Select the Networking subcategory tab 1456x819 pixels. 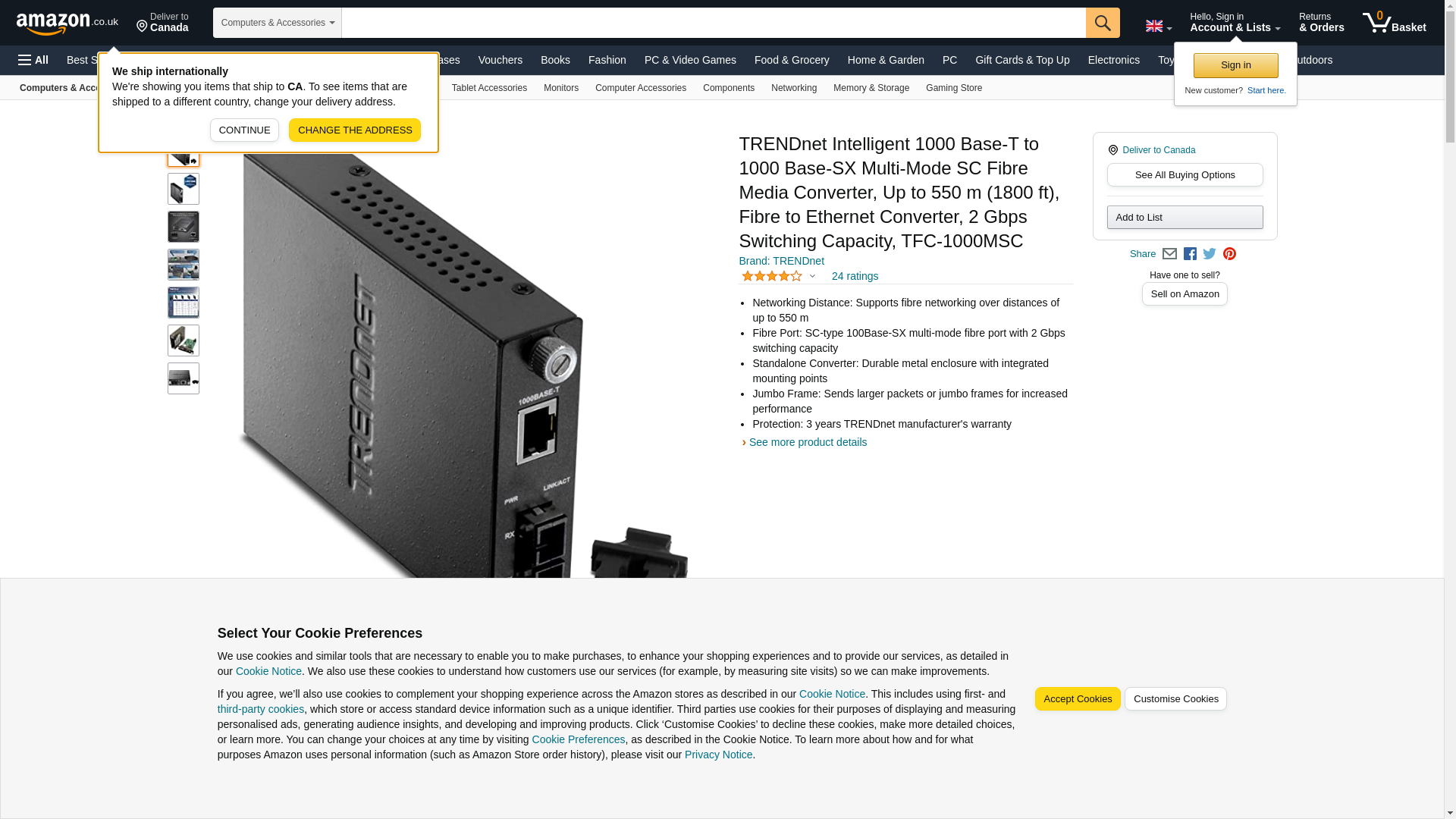click(x=794, y=88)
